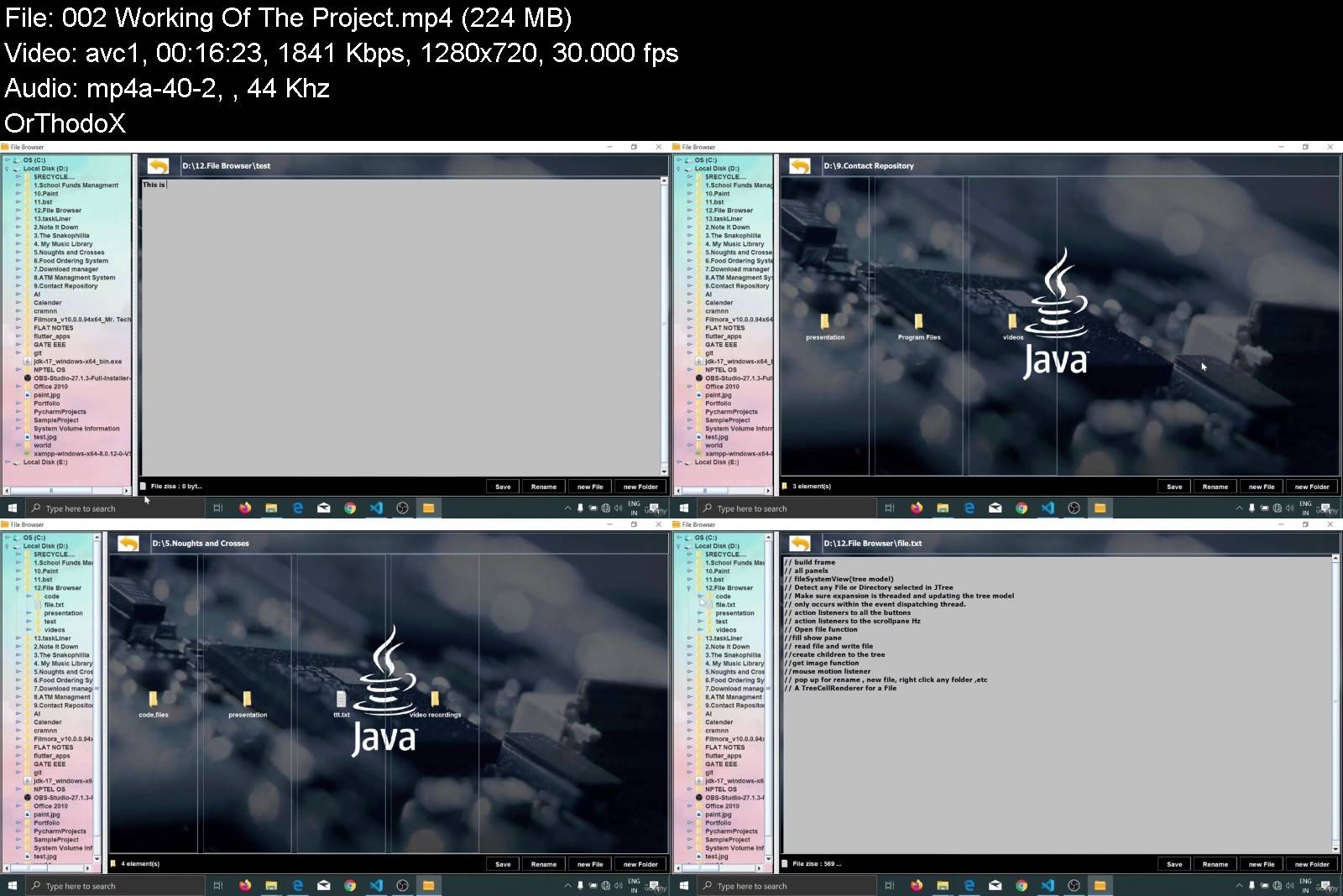Expand PycharmProjects in the test window tree
The image size is (1343, 896).
coord(18,412)
